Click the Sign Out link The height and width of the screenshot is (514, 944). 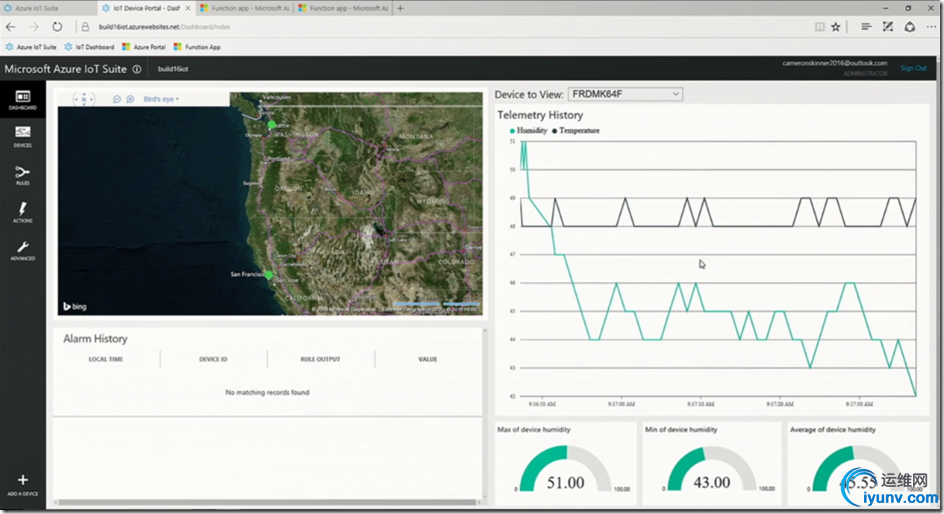[913, 68]
